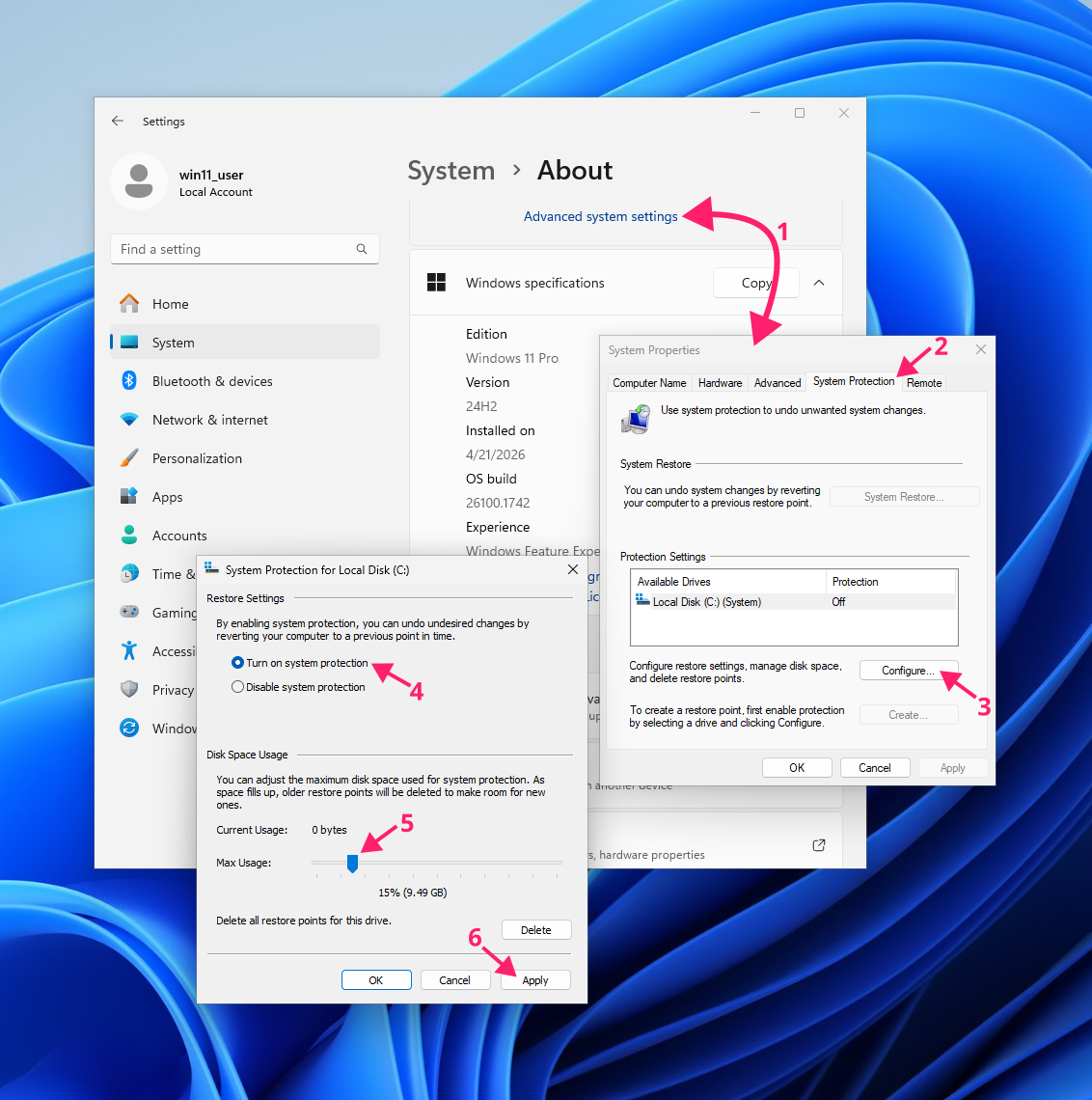The image size is (1092, 1100).
Task: Click Copy for Windows specifications
Action: (x=756, y=283)
